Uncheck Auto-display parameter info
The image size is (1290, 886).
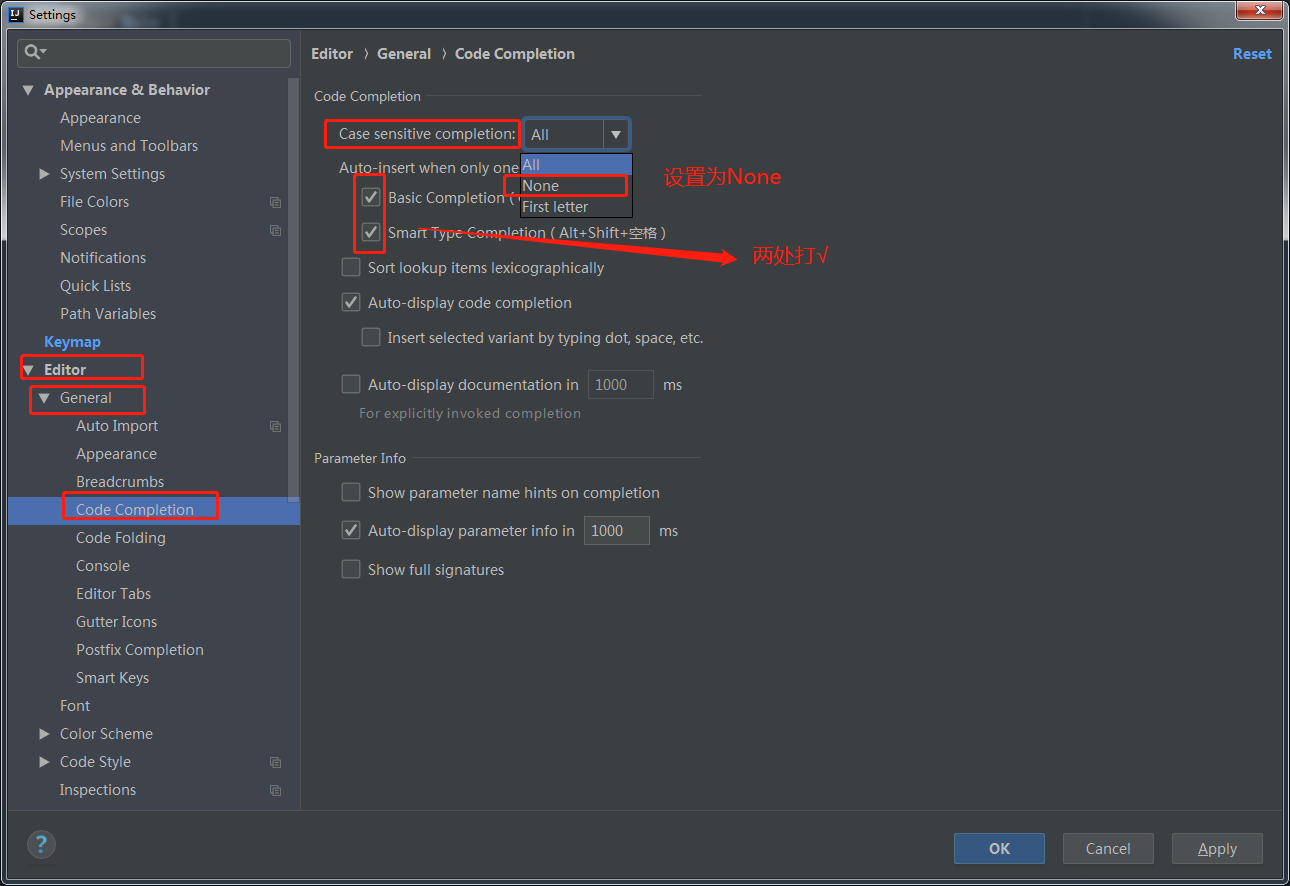(351, 530)
